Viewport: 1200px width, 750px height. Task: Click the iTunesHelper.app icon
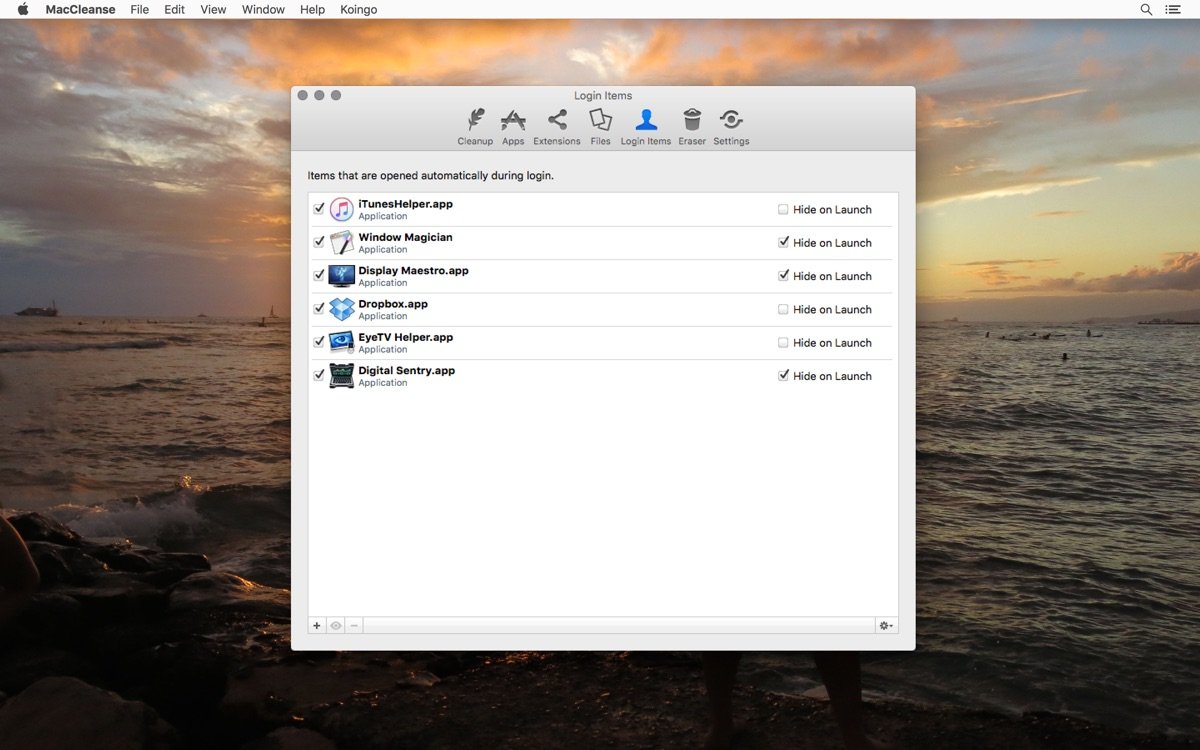(341, 208)
